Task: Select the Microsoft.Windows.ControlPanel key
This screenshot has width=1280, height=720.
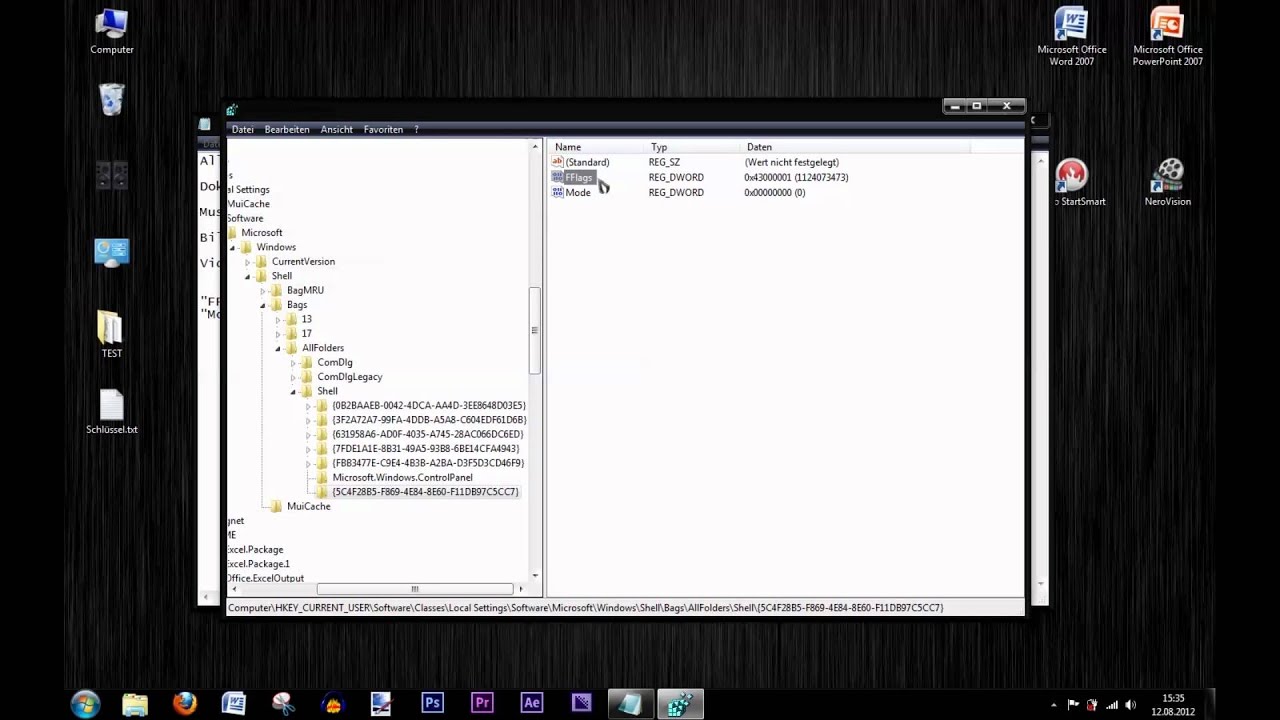Action: (402, 478)
